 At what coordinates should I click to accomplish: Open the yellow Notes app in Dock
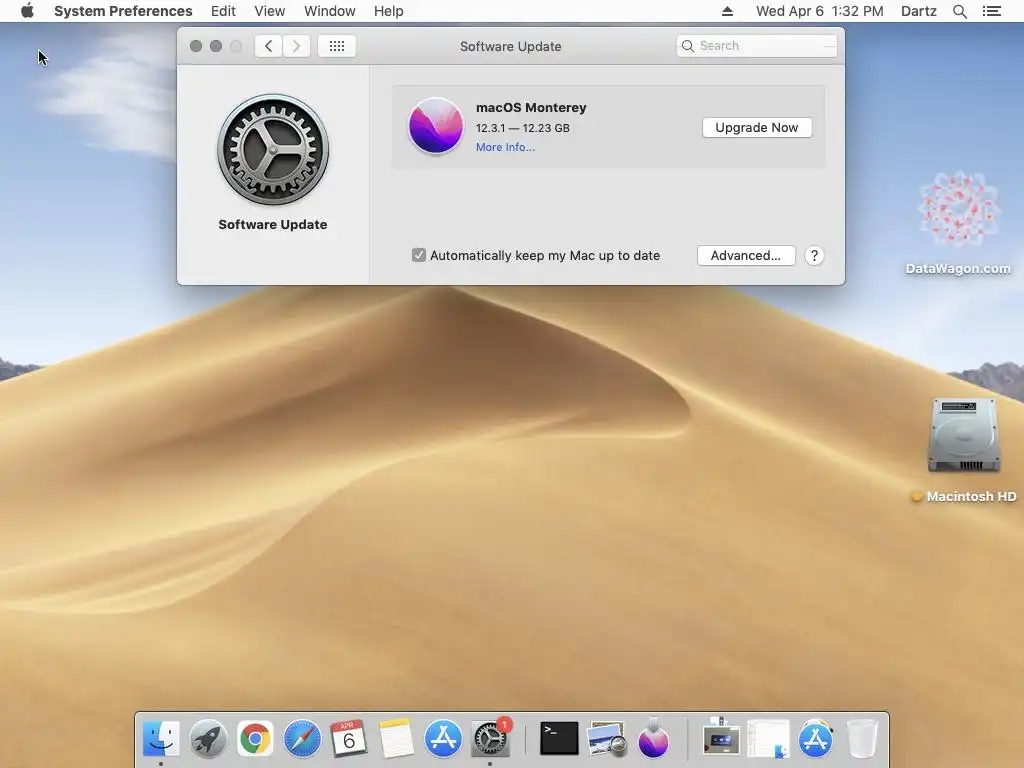(x=396, y=739)
